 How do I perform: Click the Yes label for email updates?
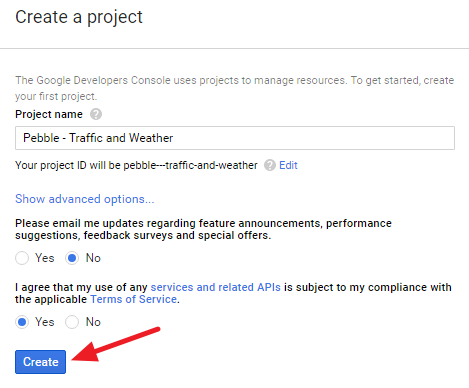click(45, 258)
